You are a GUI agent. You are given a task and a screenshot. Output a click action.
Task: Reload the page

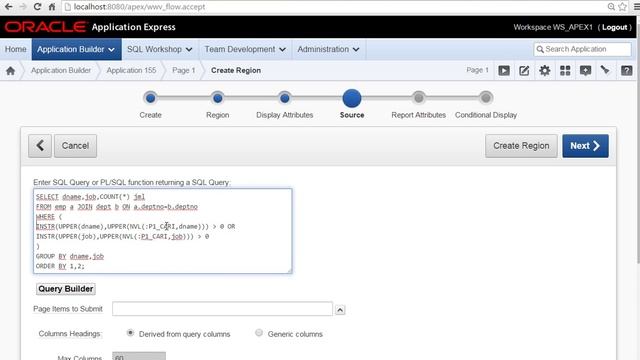point(37,7)
